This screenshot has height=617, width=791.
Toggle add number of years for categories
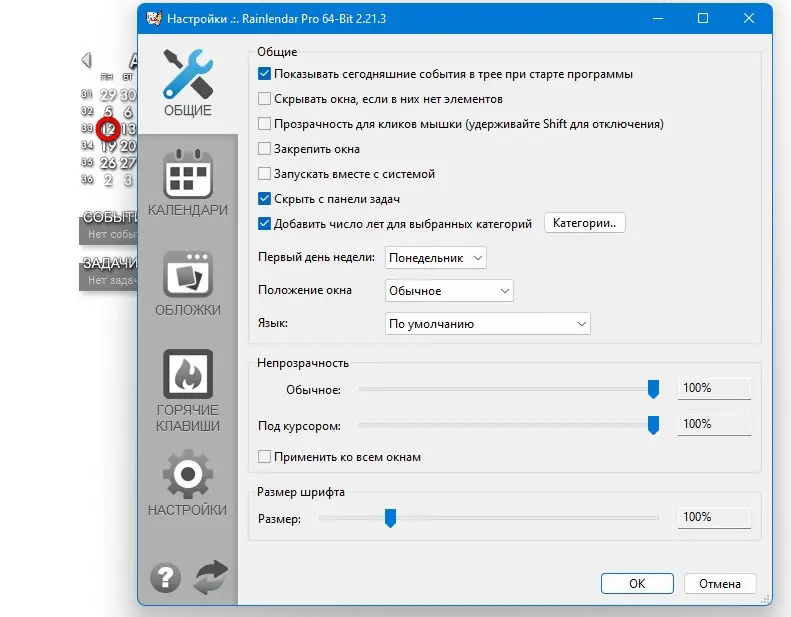[x=264, y=223]
